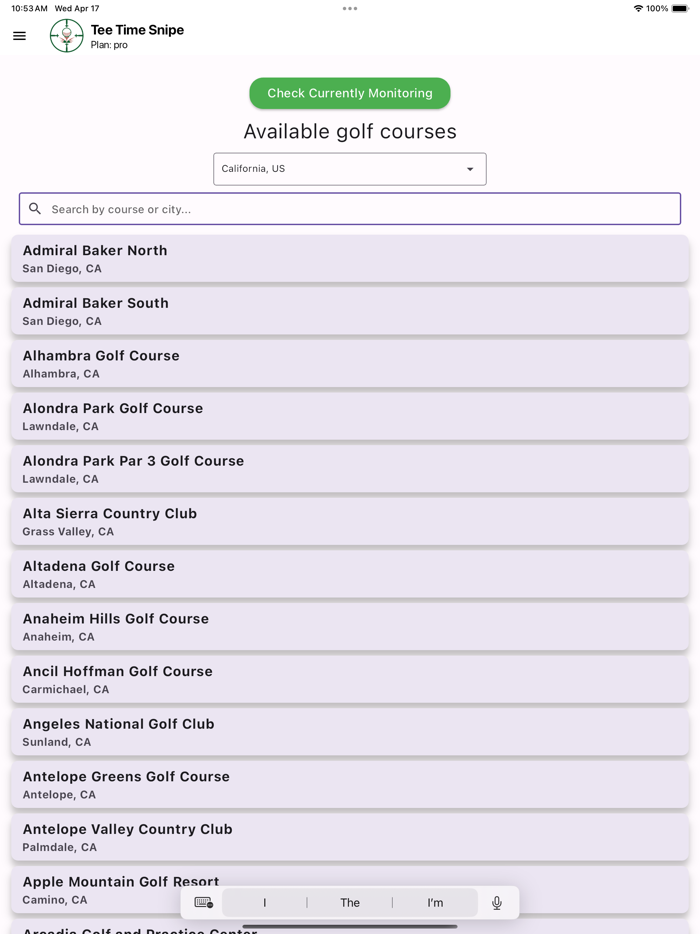Expand the Admiral Baker North course entry
This screenshot has width=700, height=934.
[x=349, y=258]
